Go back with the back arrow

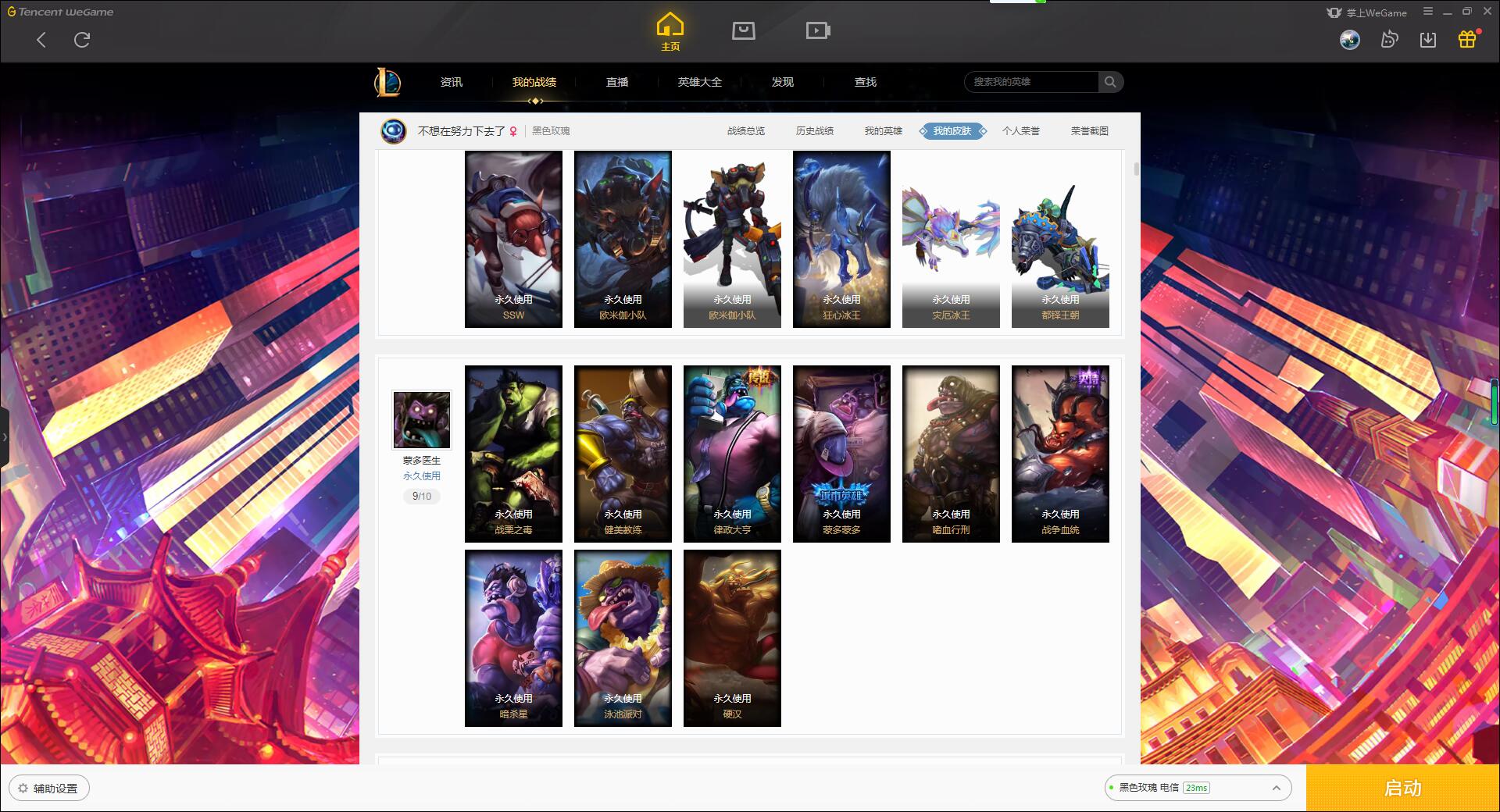tap(41, 40)
